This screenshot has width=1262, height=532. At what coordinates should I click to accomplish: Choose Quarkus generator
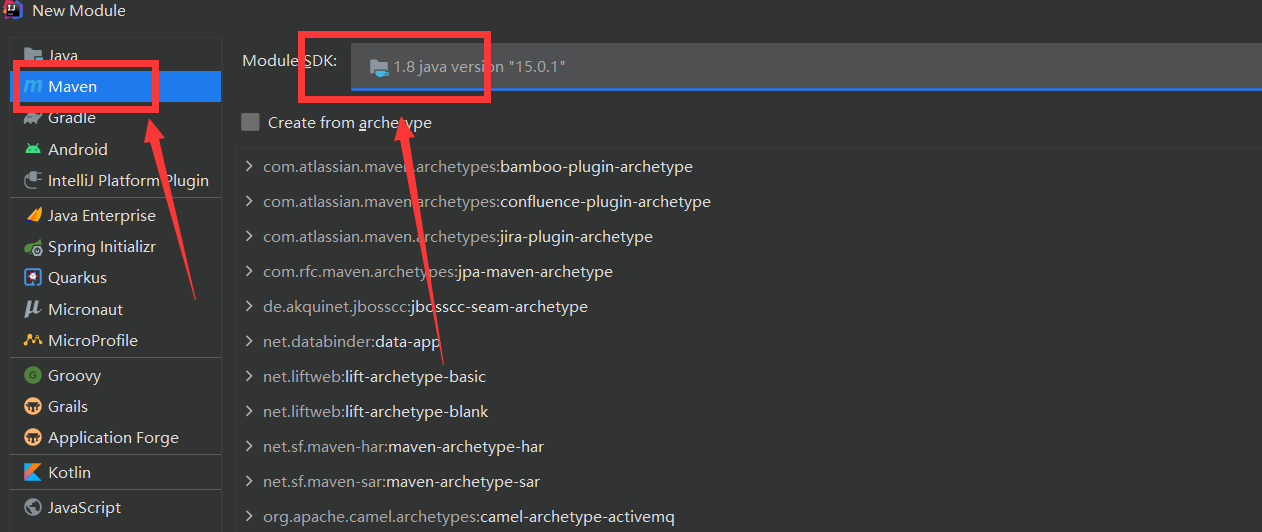click(x=116, y=277)
